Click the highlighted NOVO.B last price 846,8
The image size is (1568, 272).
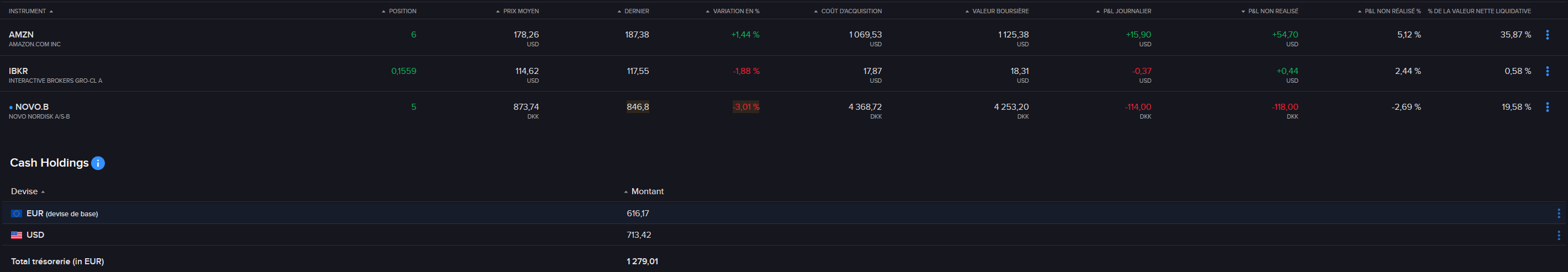(637, 107)
